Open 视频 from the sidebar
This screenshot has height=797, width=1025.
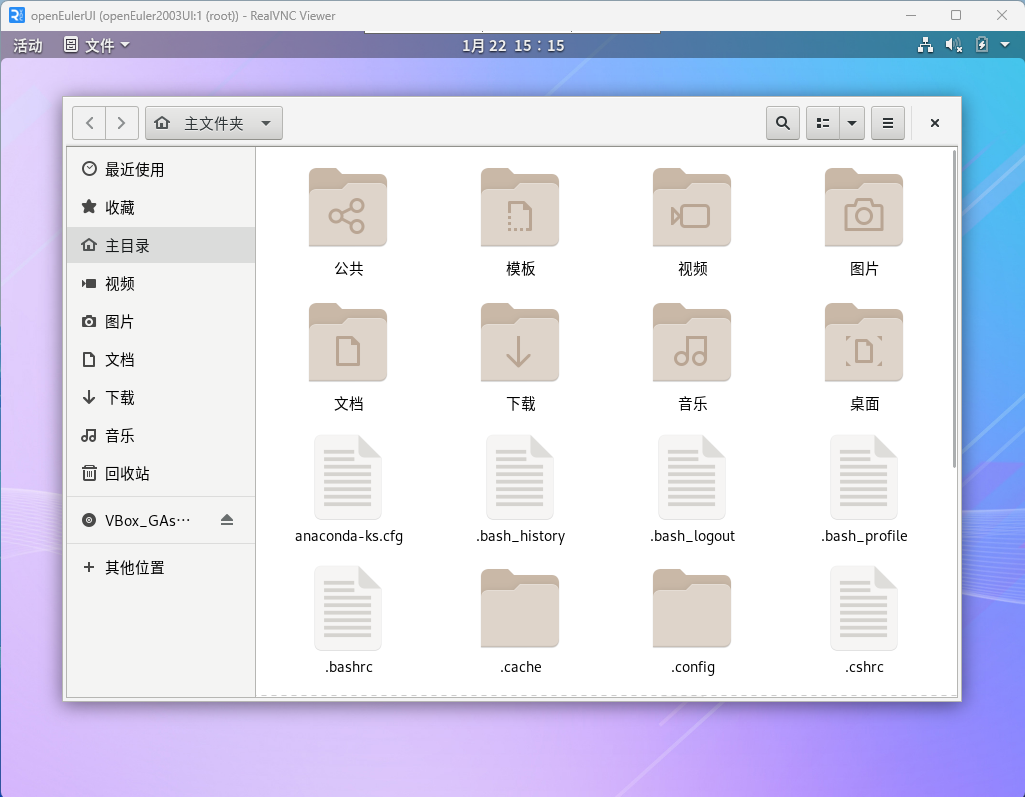(x=161, y=283)
